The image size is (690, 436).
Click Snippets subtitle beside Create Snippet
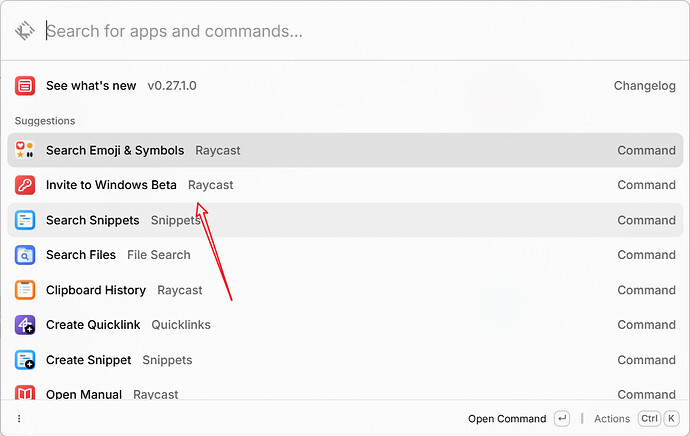[x=167, y=360]
